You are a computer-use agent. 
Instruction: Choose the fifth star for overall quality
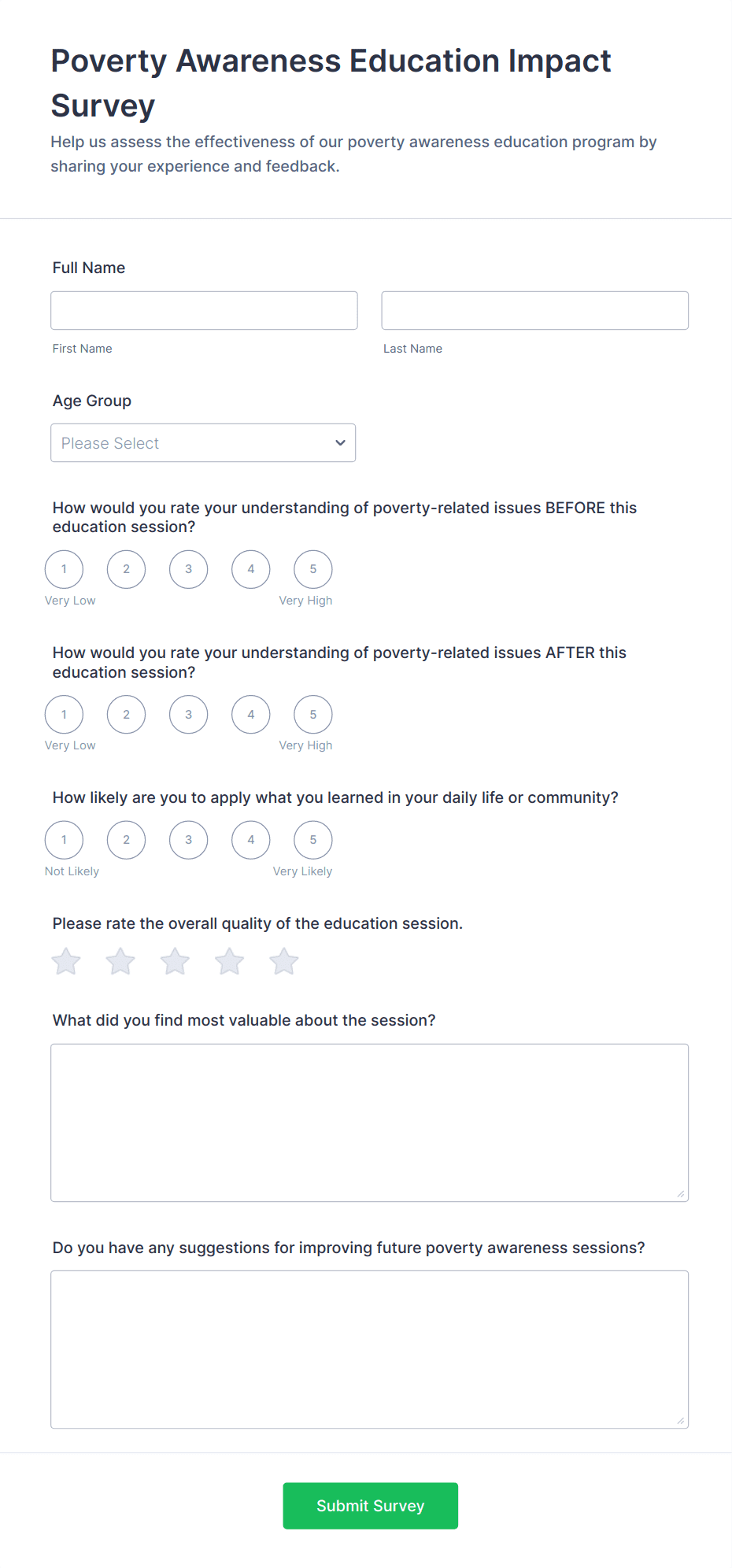tap(284, 961)
